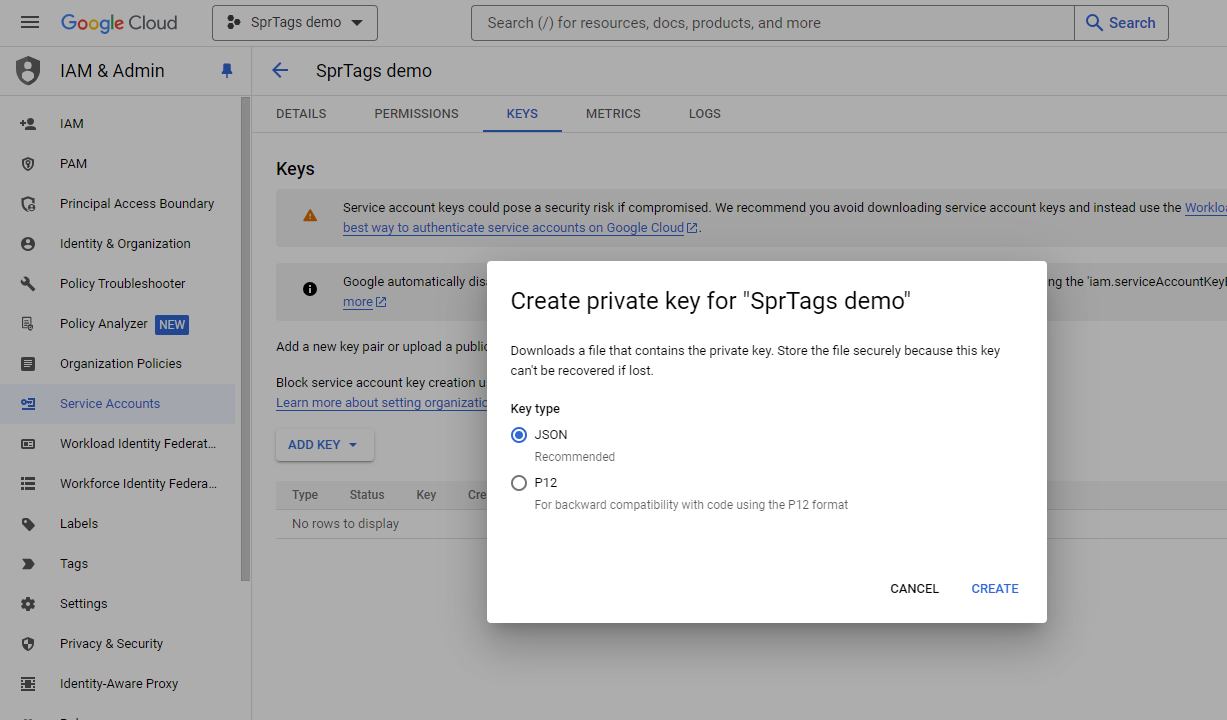Click the Labels sidebar icon
The height and width of the screenshot is (720, 1227).
point(29,523)
